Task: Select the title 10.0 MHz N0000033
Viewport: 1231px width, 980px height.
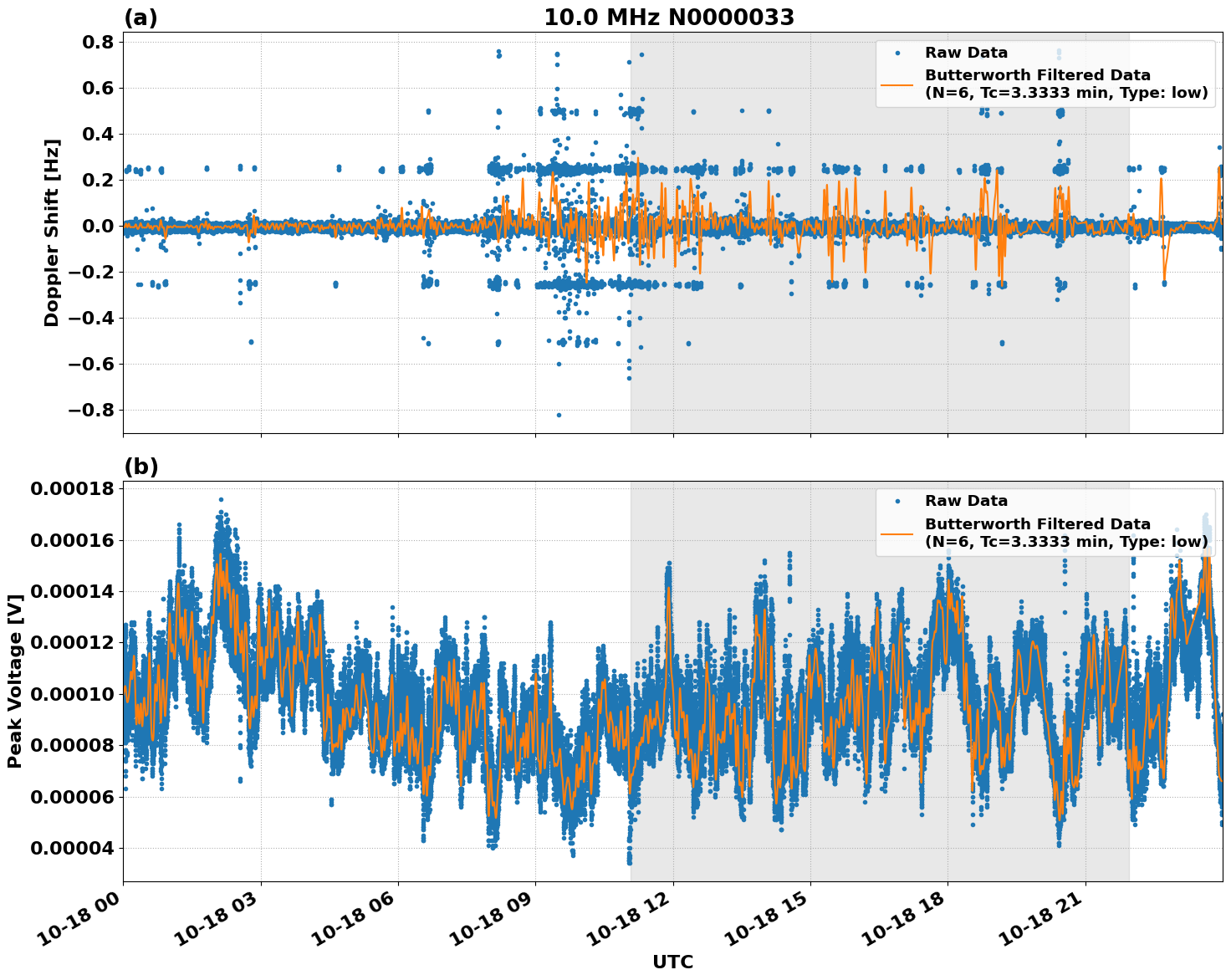Action: (x=667, y=15)
